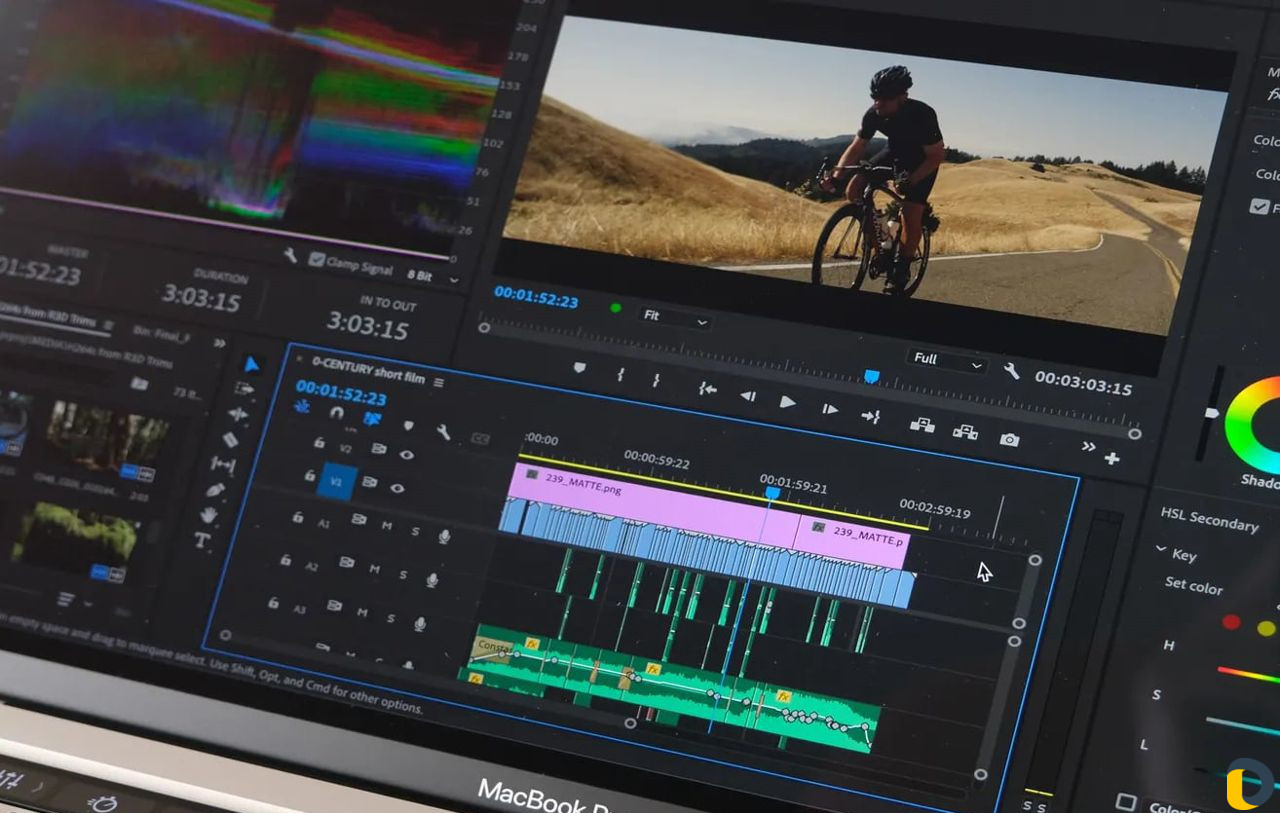Click the timeline timecode 00:01:52:23
The width and height of the screenshot is (1280, 813).
pyautogui.click(x=341, y=391)
